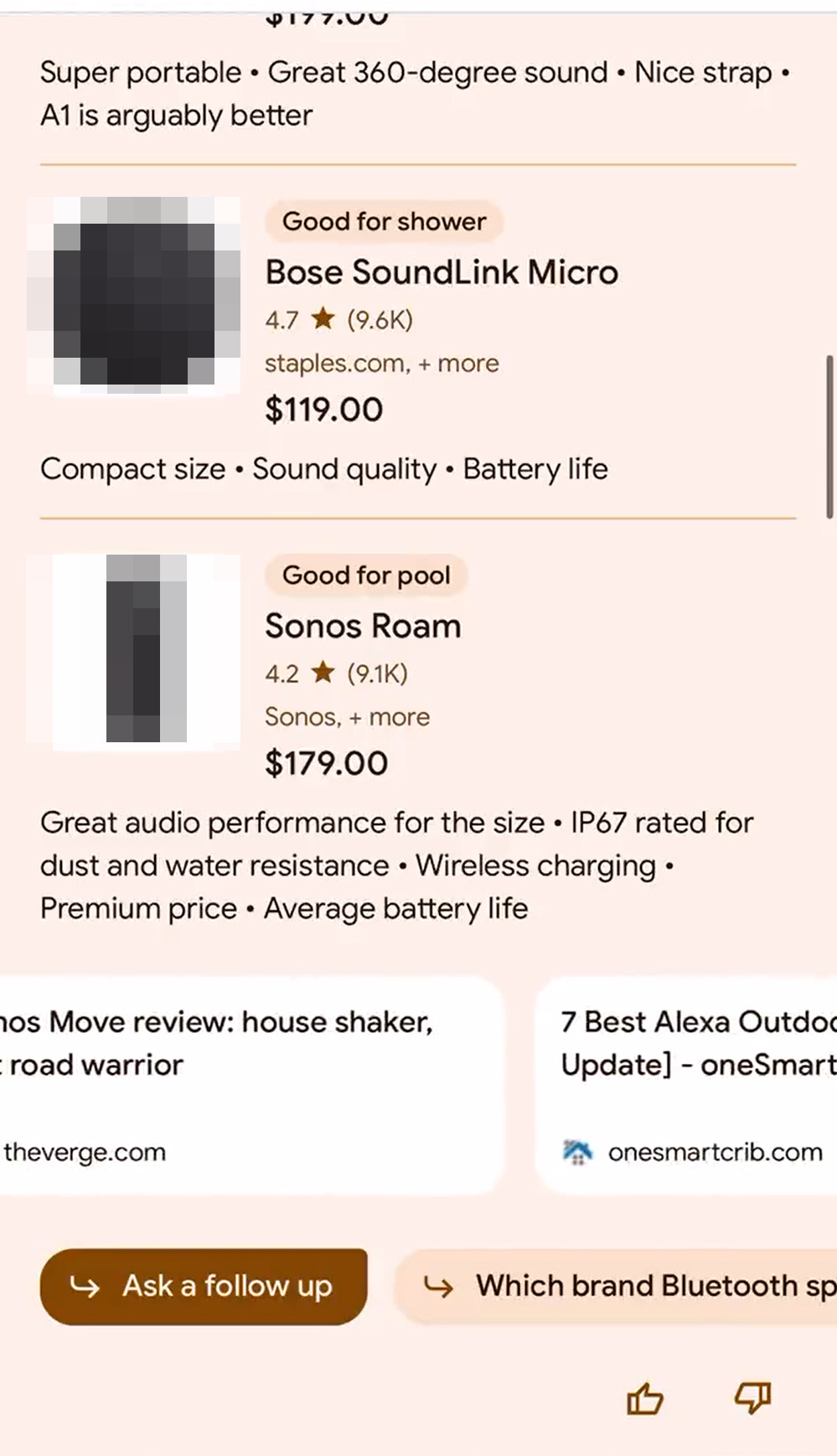Viewport: 837px width, 1456px height.
Task: Open the Bose SoundLink Micro product title
Action: [442, 272]
